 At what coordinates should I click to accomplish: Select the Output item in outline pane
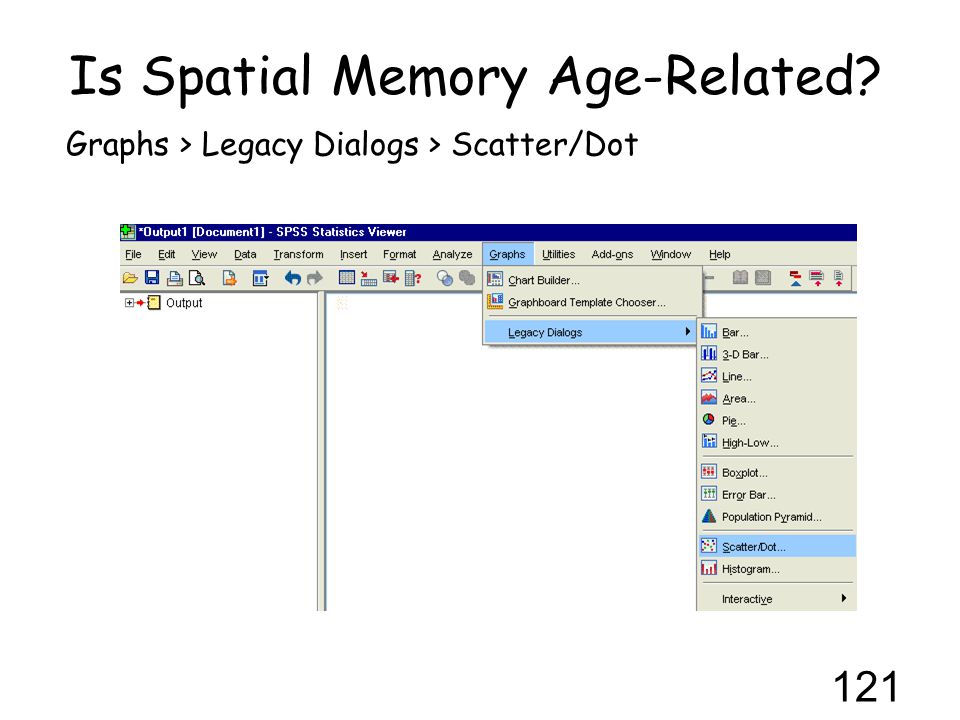[184, 302]
